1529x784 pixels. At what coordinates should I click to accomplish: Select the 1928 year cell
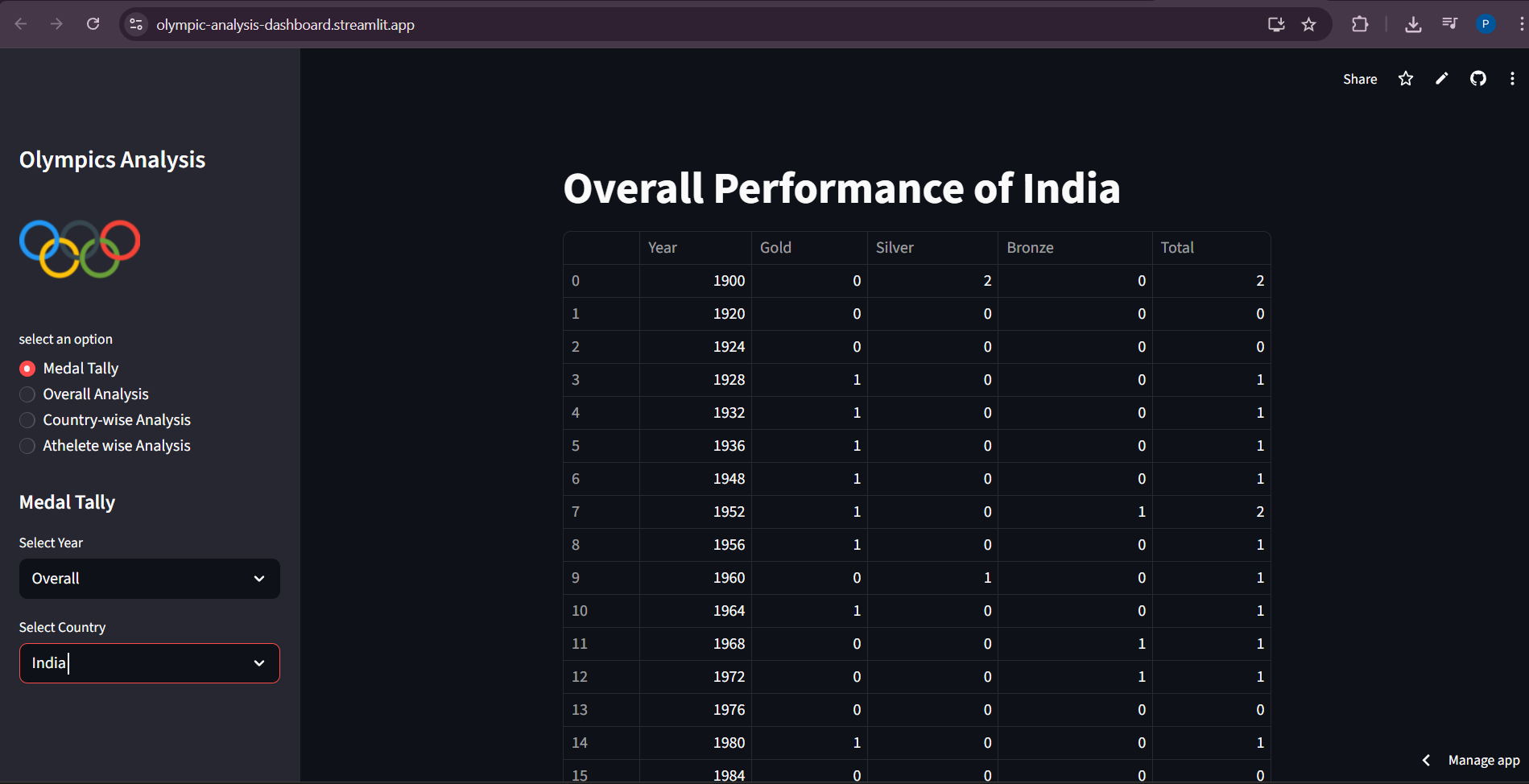pos(696,380)
